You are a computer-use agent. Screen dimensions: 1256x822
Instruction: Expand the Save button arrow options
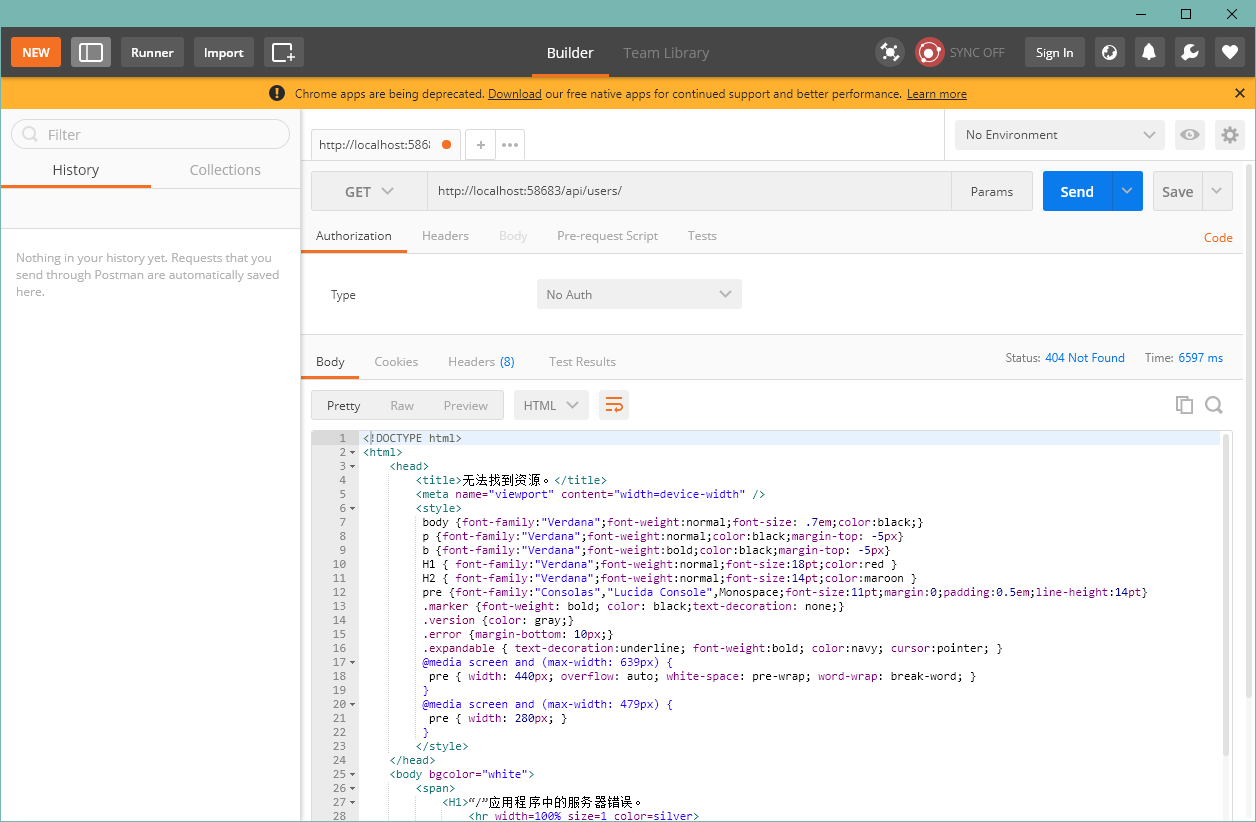point(1217,191)
